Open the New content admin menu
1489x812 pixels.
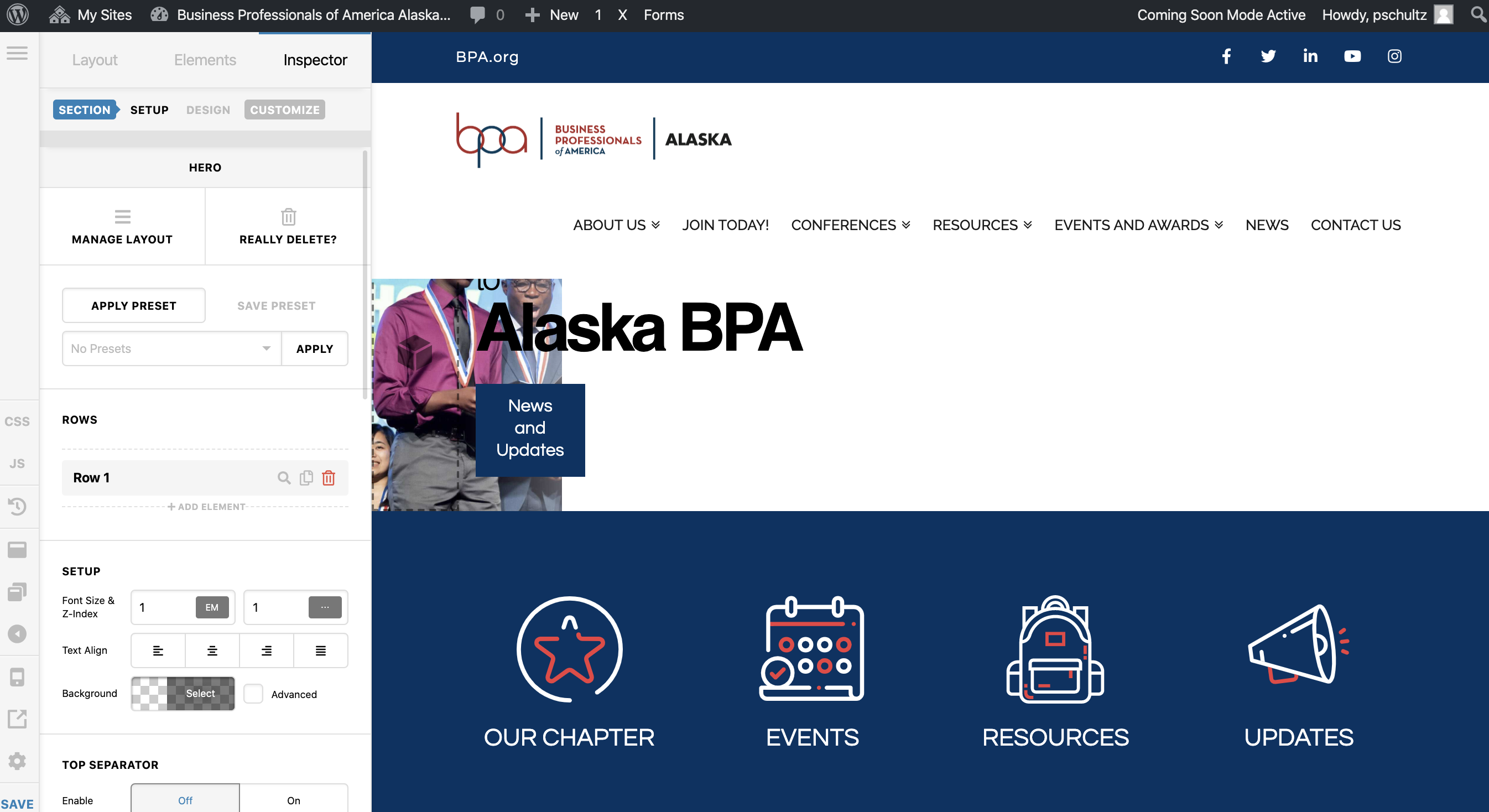point(551,14)
